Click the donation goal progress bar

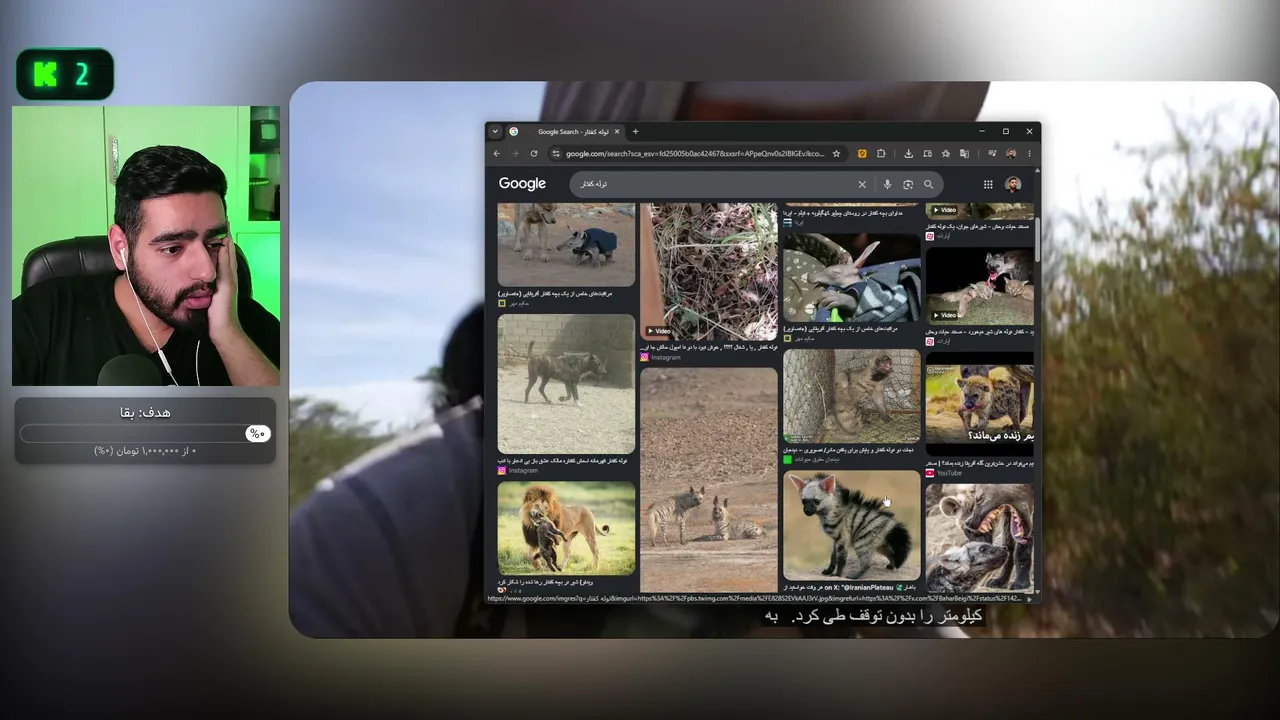click(145, 433)
